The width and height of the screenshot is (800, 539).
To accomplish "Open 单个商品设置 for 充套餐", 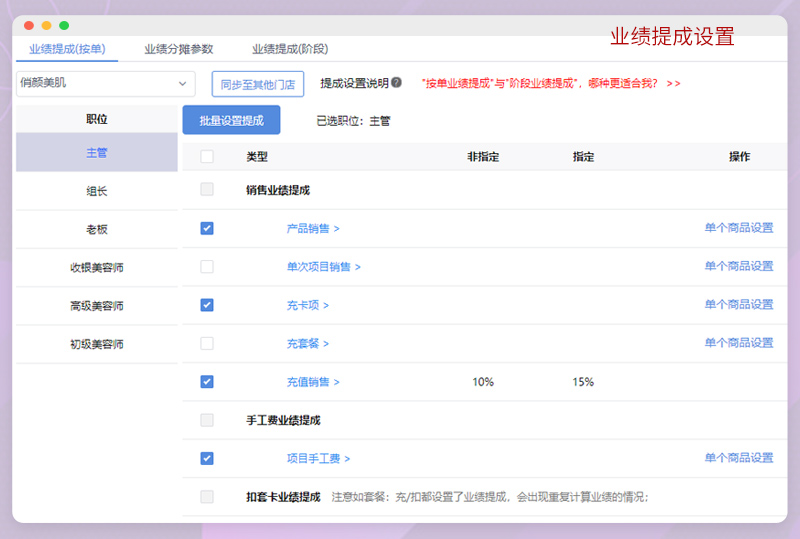I will click(739, 342).
